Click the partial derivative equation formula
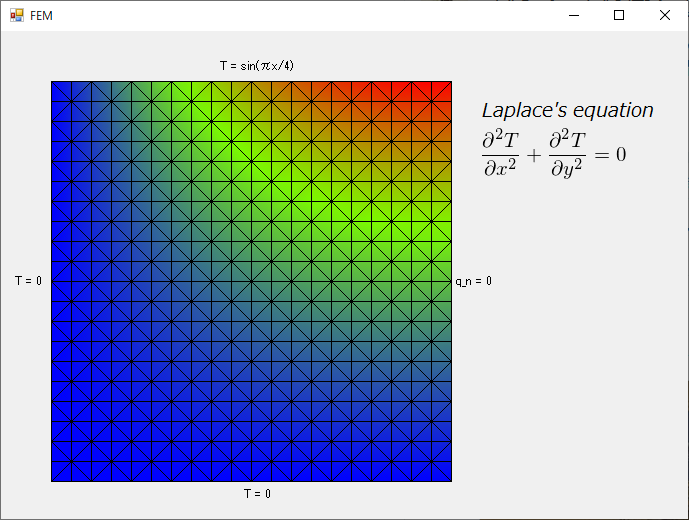Image resolution: width=689 pixels, height=520 pixels. point(554,153)
